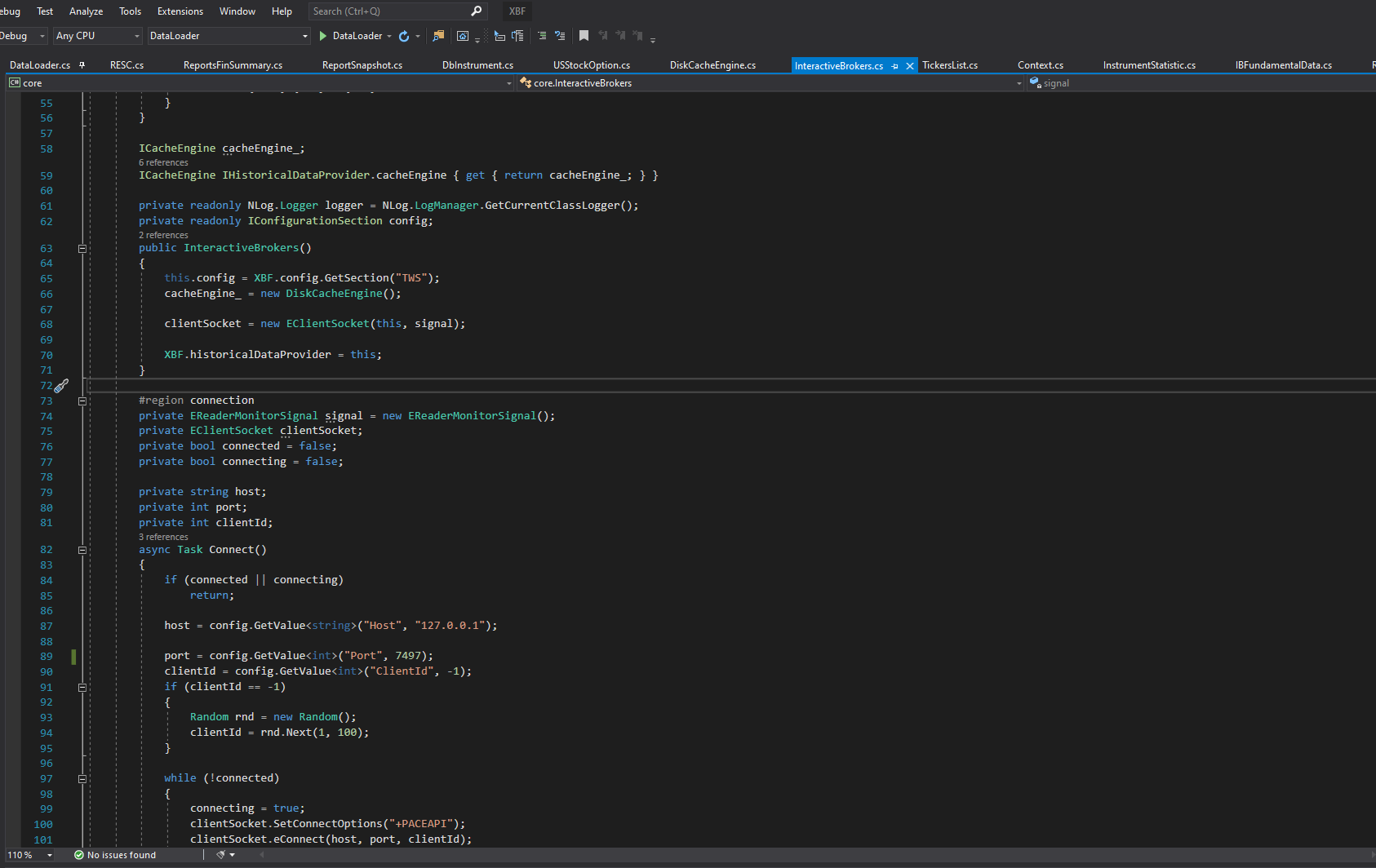Image resolution: width=1376 pixels, height=868 pixels.
Task: Click the select-element cursor icon in toolbar
Action: pos(499,36)
